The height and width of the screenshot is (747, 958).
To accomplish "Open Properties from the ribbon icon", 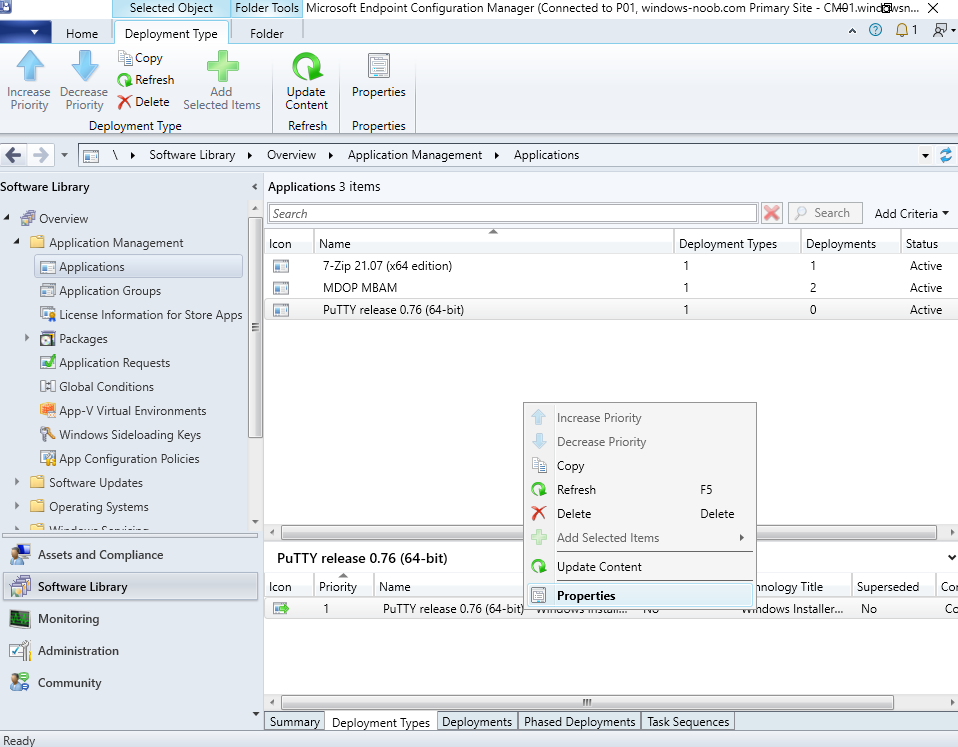I will (379, 66).
